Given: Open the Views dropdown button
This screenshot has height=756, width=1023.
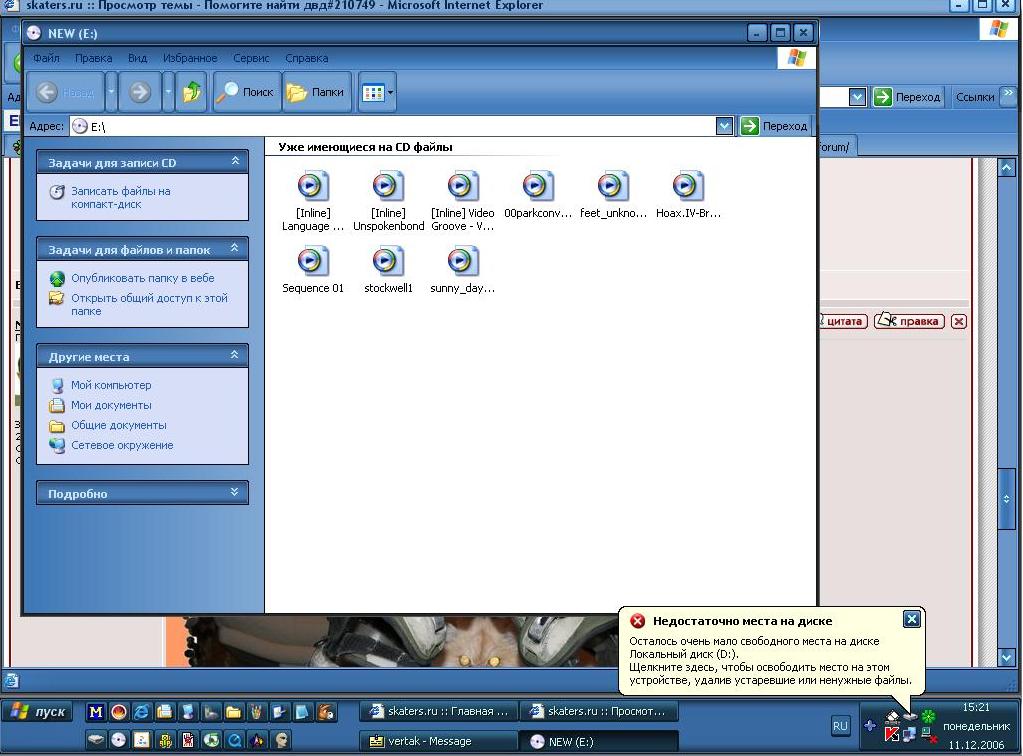Looking at the screenshot, I should [377, 92].
